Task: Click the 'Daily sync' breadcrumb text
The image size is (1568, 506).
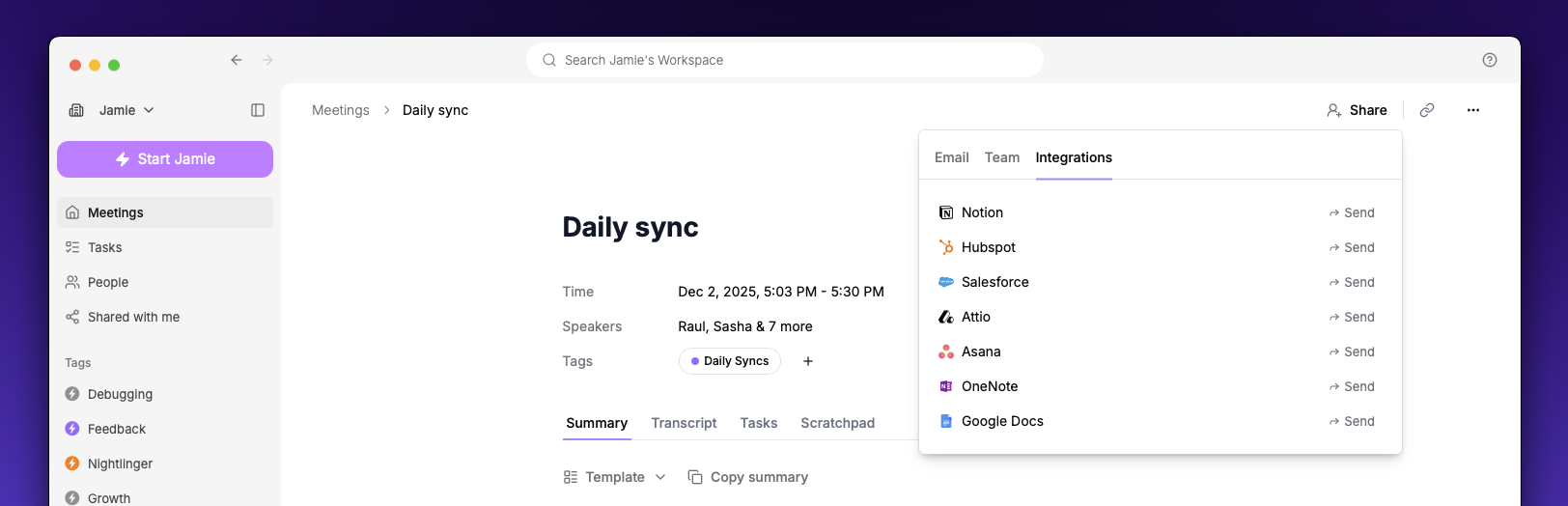Action: coord(435,110)
